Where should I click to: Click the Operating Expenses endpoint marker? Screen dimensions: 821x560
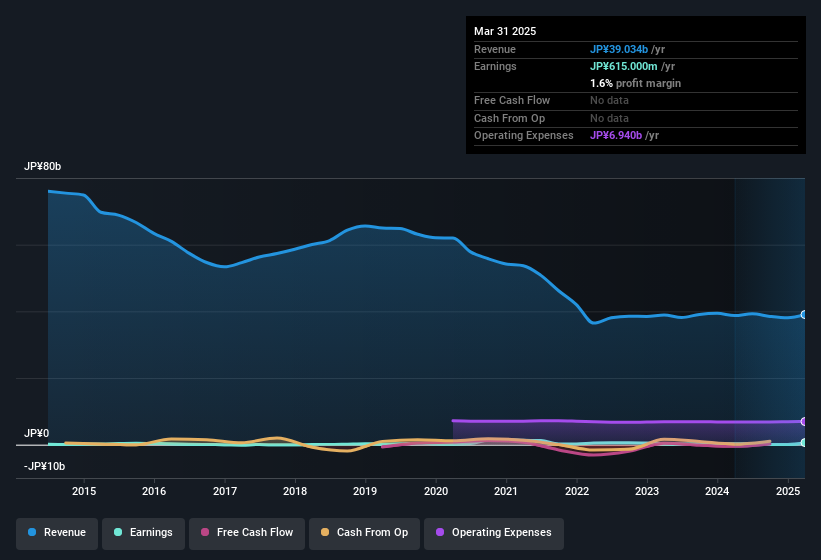804,421
